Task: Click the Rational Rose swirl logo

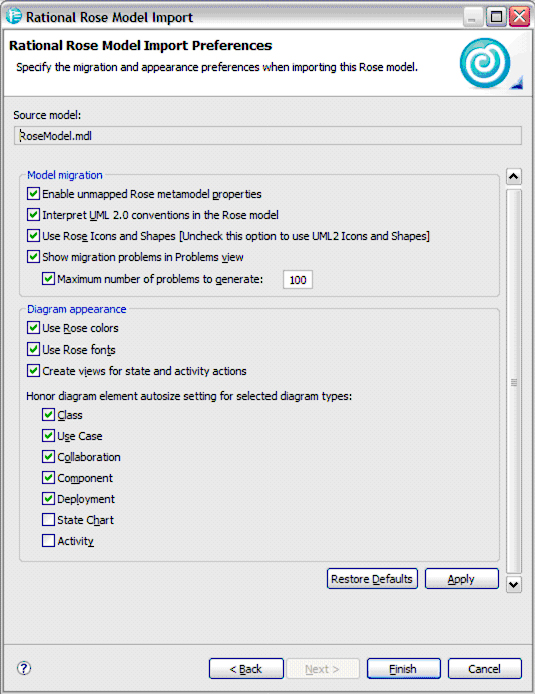Action: (485, 63)
